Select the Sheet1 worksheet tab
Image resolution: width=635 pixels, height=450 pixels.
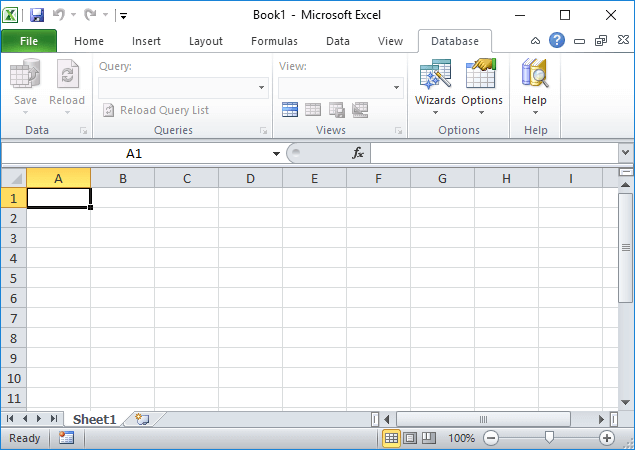tap(94, 419)
